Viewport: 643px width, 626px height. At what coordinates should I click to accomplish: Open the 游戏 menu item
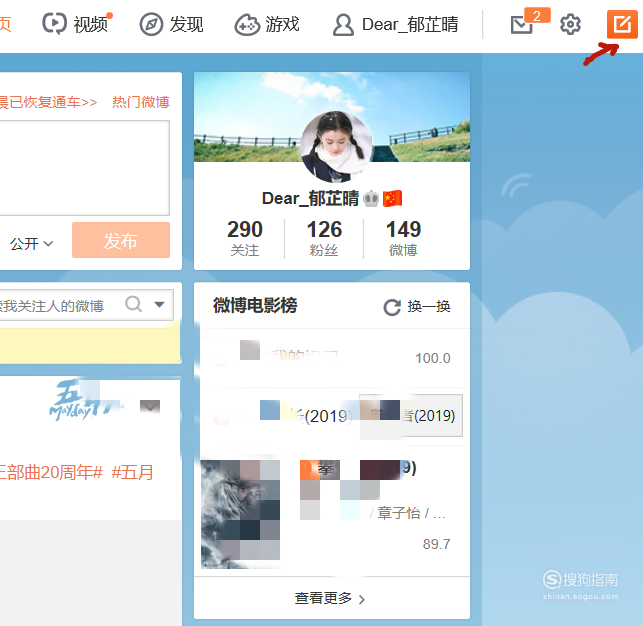[x=283, y=25]
